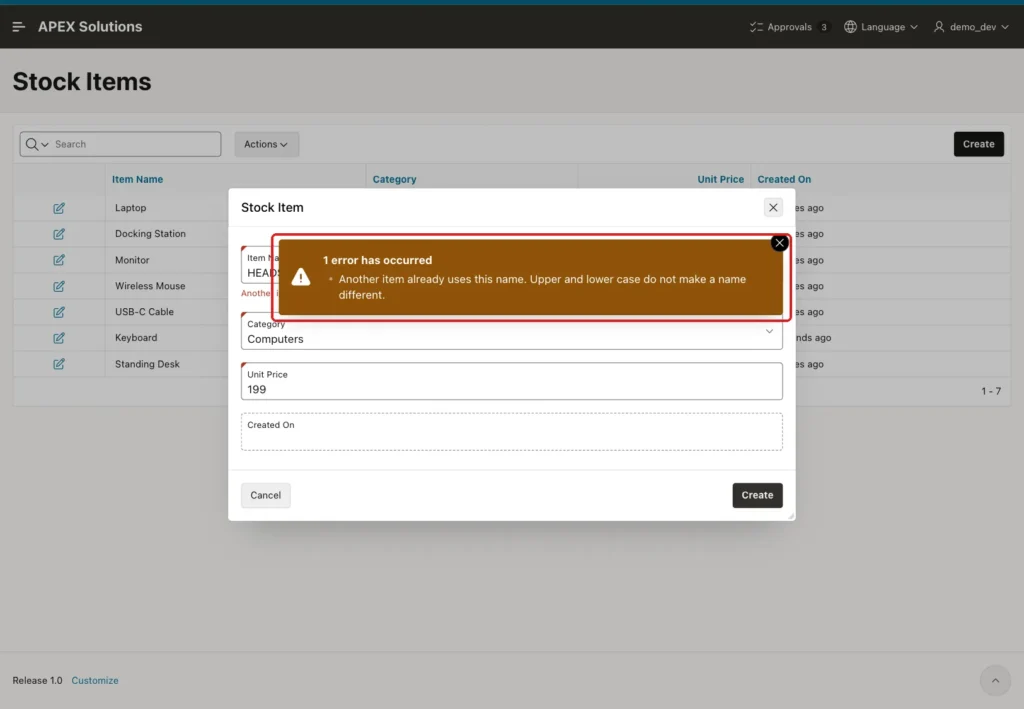Click the warning triangle icon
This screenshot has width=1024, height=709.
[300, 277]
